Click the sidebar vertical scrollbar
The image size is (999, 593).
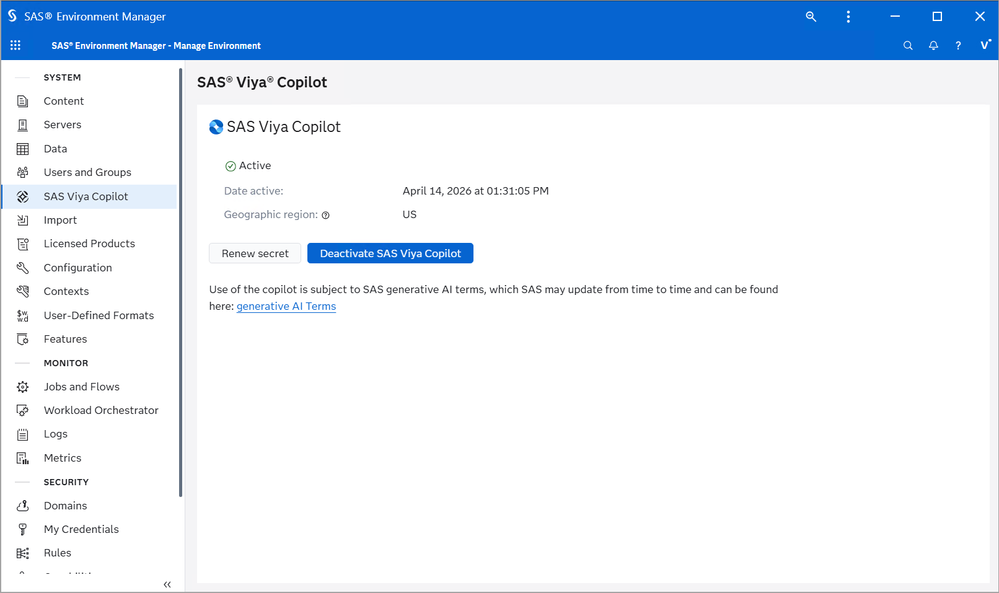(x=180, y=282)
